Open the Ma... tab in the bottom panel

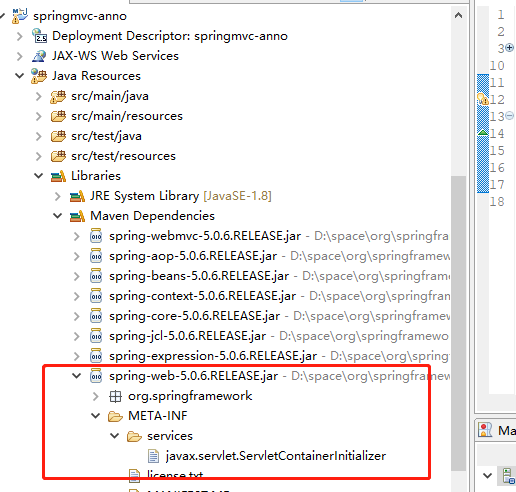point(497,430)
